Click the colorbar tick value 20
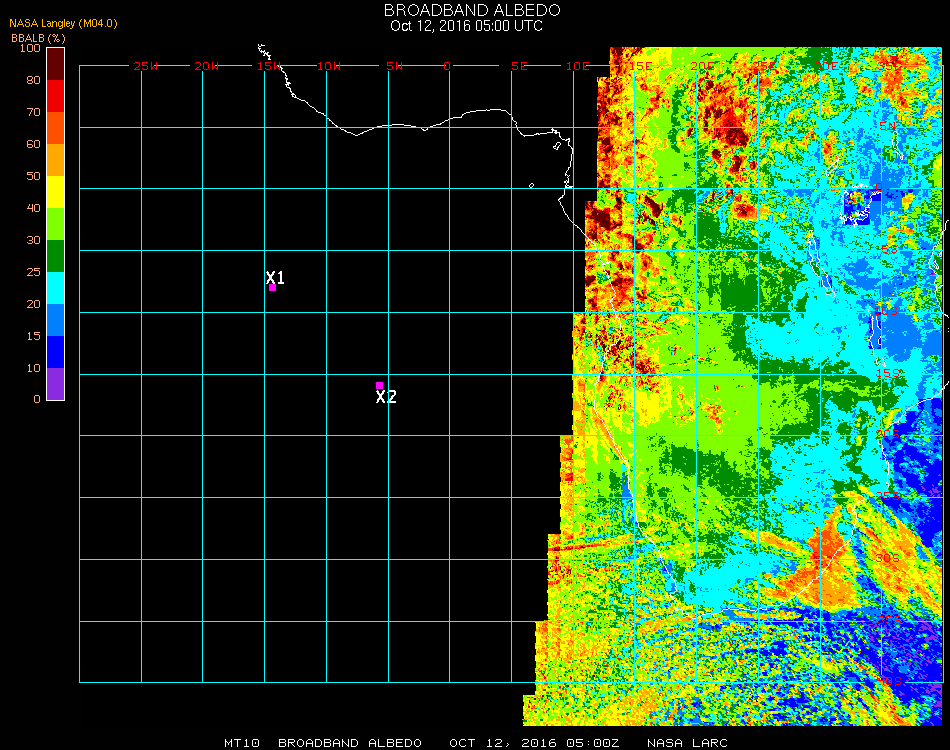Image resolution: width=950 pixels, height=750 pixels. click(34, 305)
